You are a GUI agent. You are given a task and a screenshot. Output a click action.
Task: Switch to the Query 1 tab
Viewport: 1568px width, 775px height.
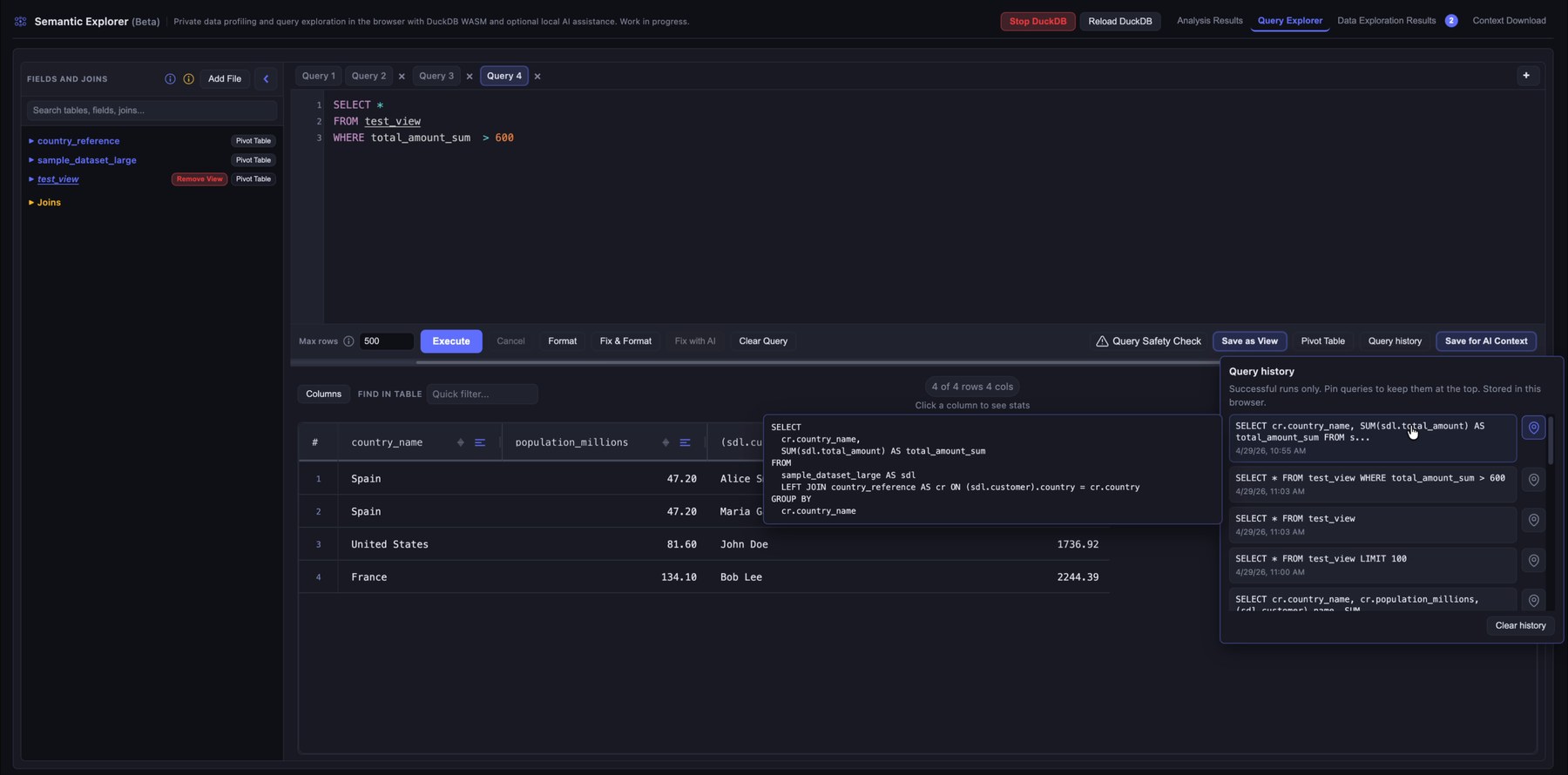click(318, 76)
